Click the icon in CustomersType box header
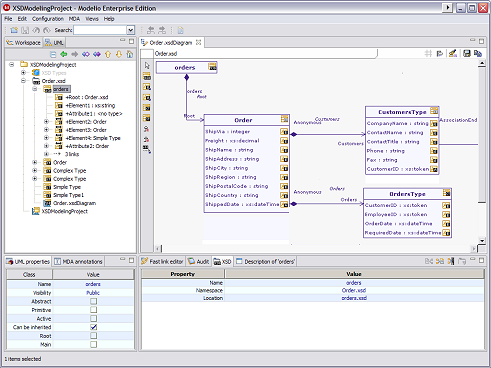 [434, 111]
